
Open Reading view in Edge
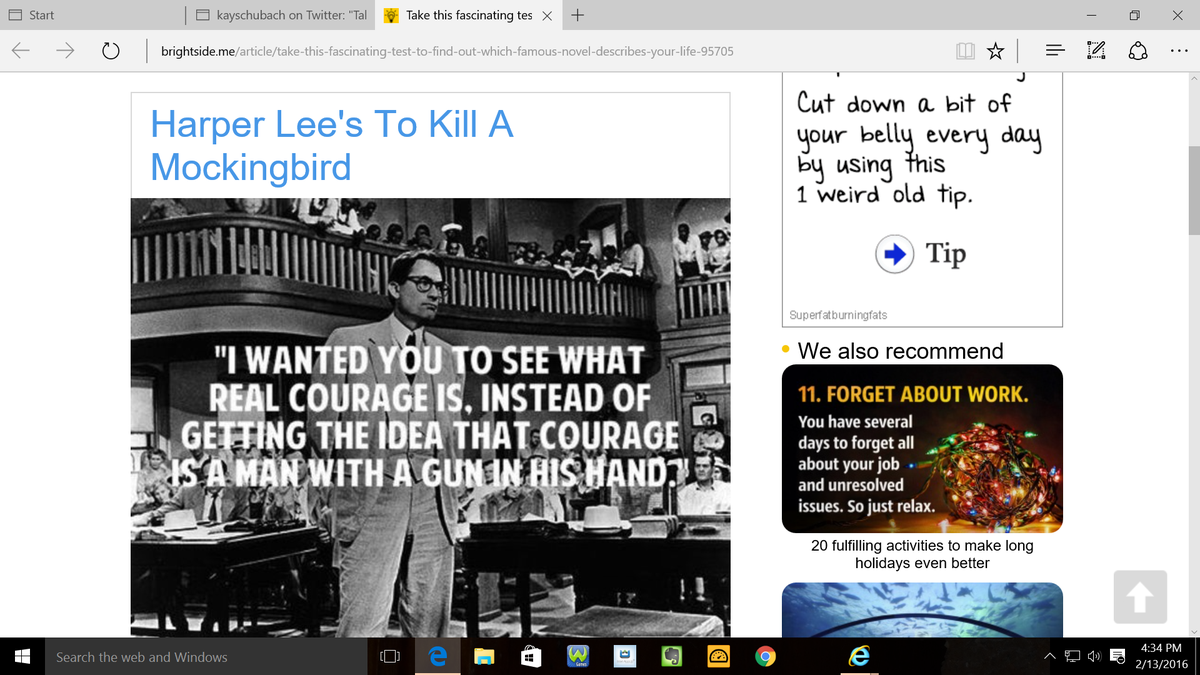966,50
